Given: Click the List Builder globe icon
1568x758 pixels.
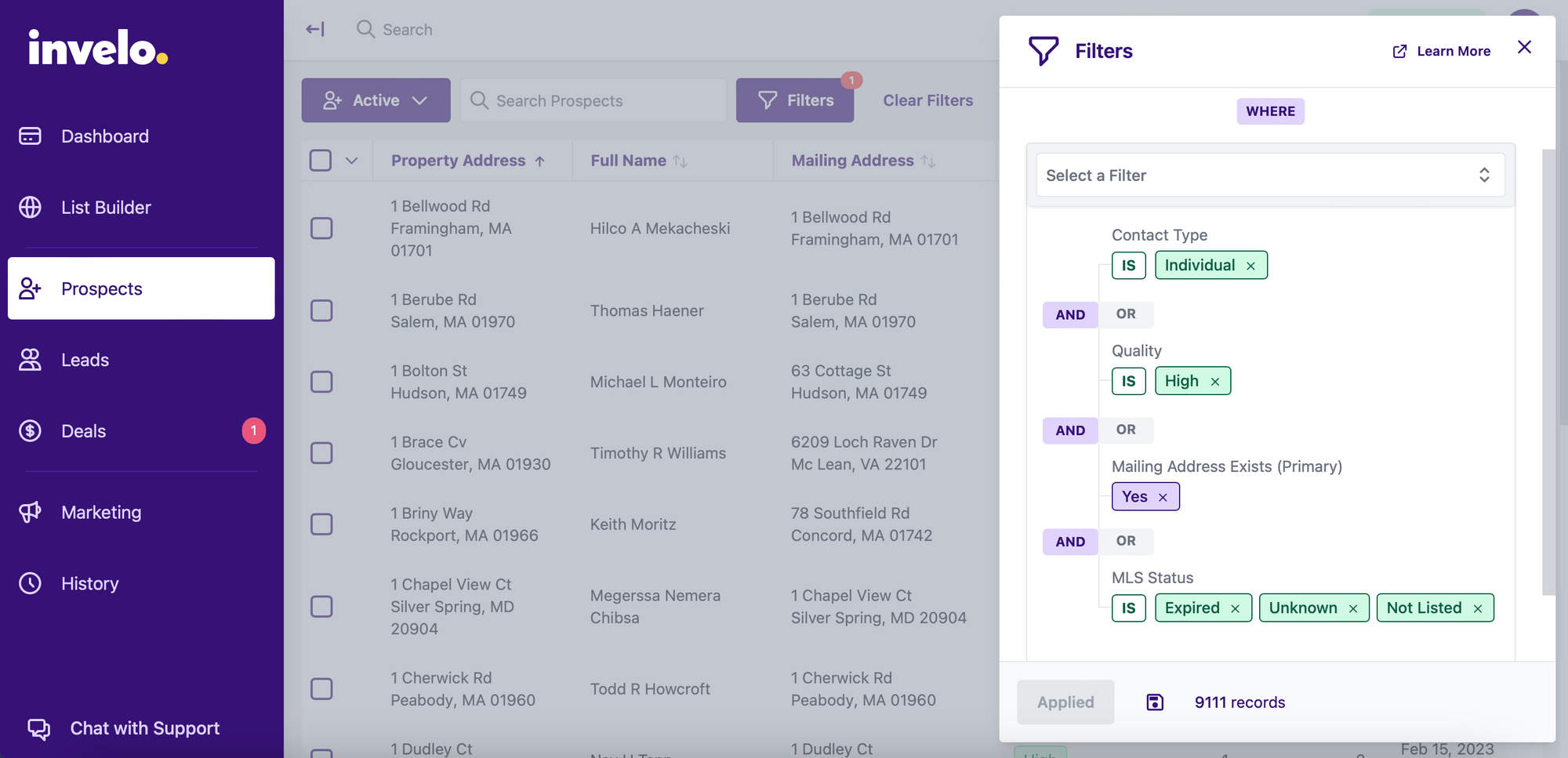Looking at the screenshot, I should coord(30,207).
